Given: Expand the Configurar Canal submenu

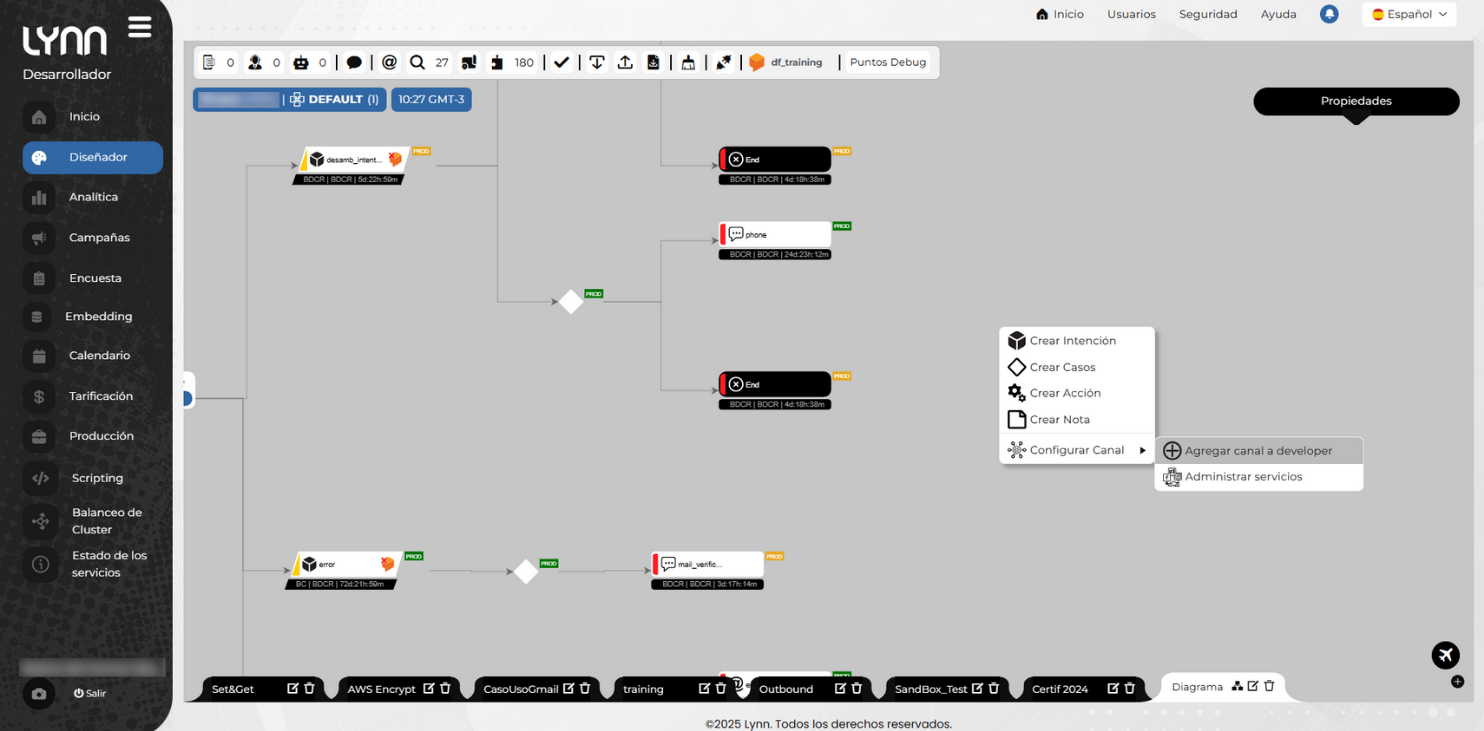Looking at the screenshot, I should [1077, 450].
